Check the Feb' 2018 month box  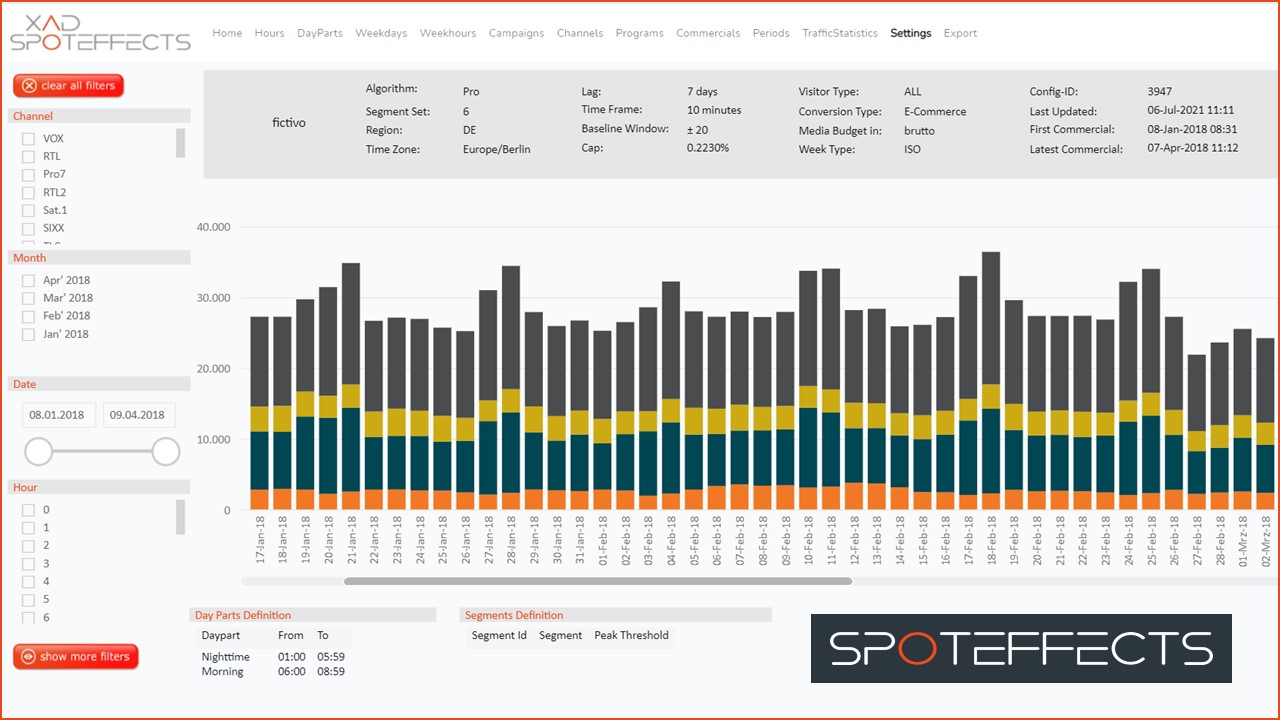pyautogui.click(x=29, y=316)
